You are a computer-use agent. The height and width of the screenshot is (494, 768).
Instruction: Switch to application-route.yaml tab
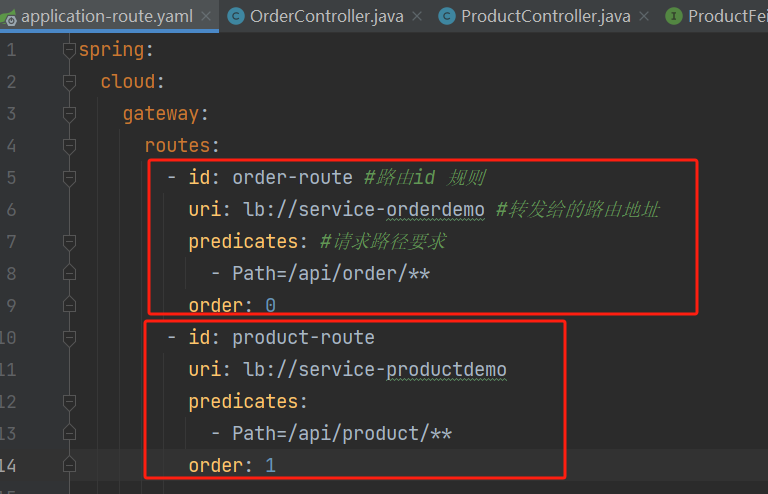coord(107,16)
